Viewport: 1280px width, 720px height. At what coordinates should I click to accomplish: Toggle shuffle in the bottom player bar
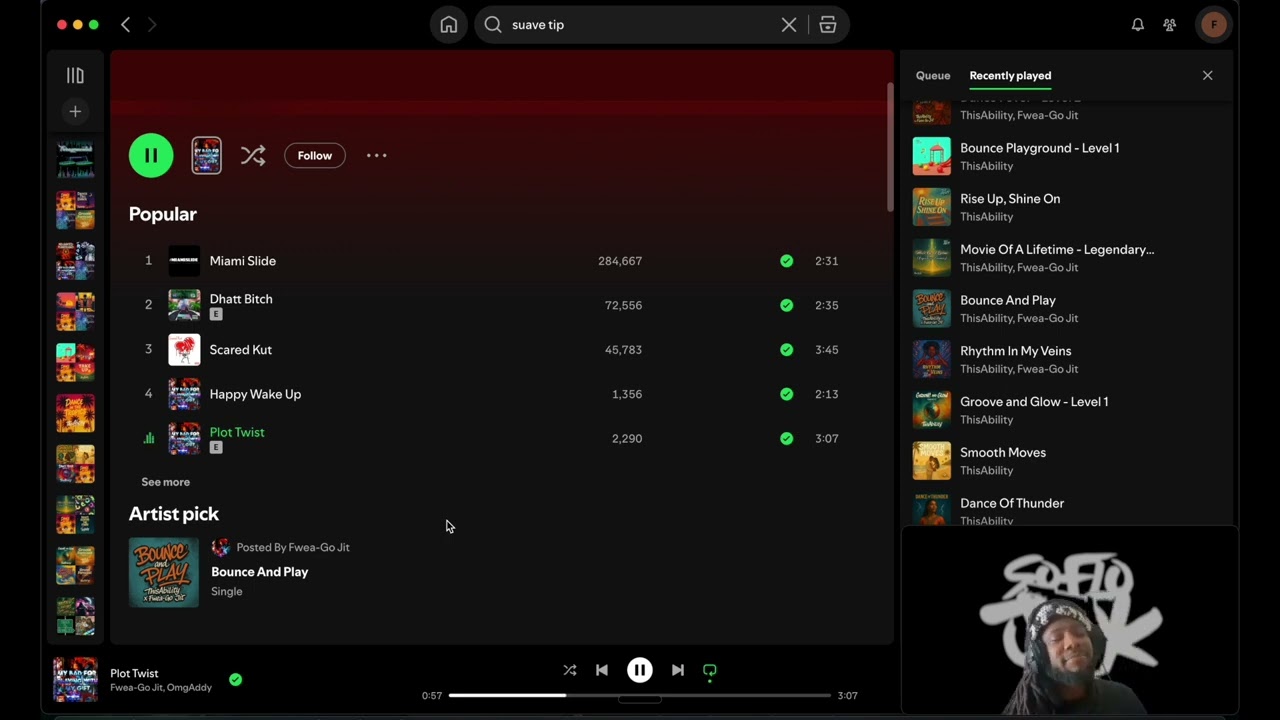click(x=570, y=670)
